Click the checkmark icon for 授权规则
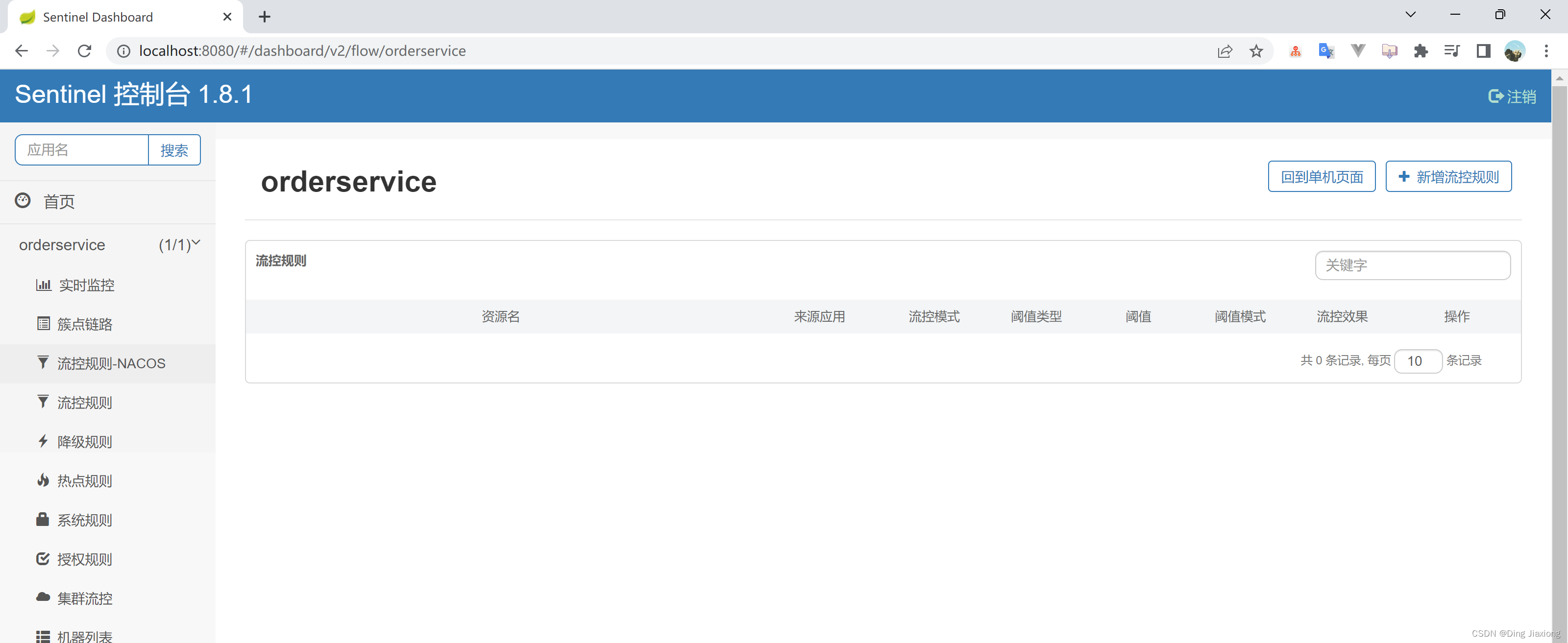Viewport: 1568px width, 643px height. 43,558
